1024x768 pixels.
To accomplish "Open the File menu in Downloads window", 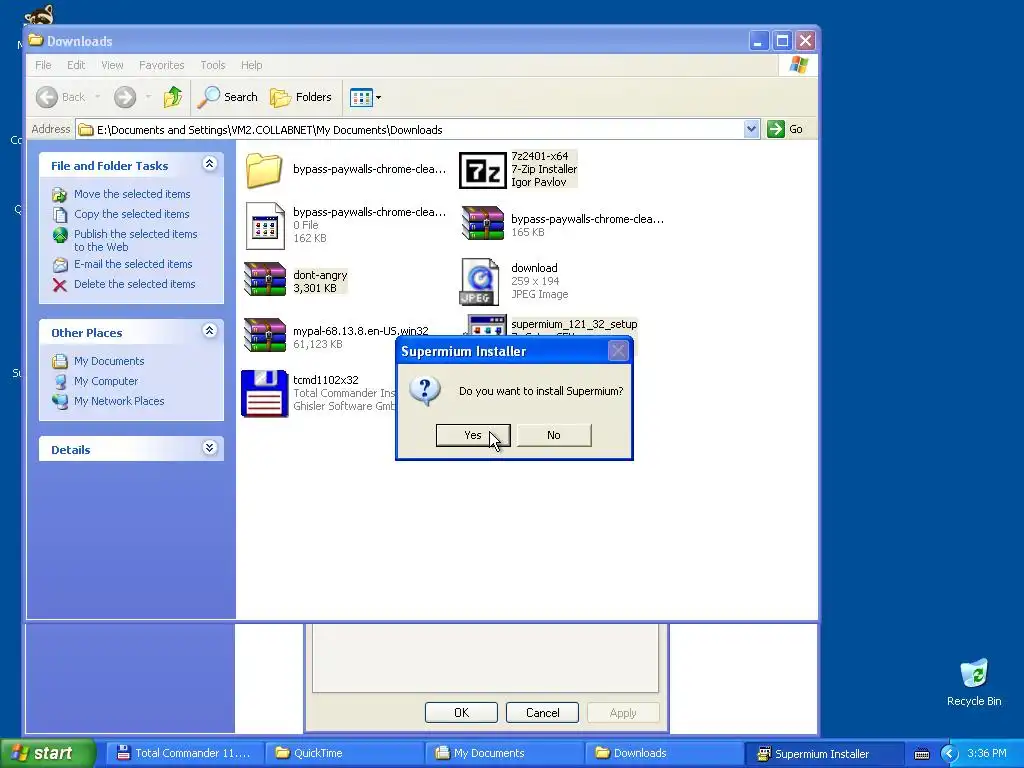I will click(x=43, y=65).
